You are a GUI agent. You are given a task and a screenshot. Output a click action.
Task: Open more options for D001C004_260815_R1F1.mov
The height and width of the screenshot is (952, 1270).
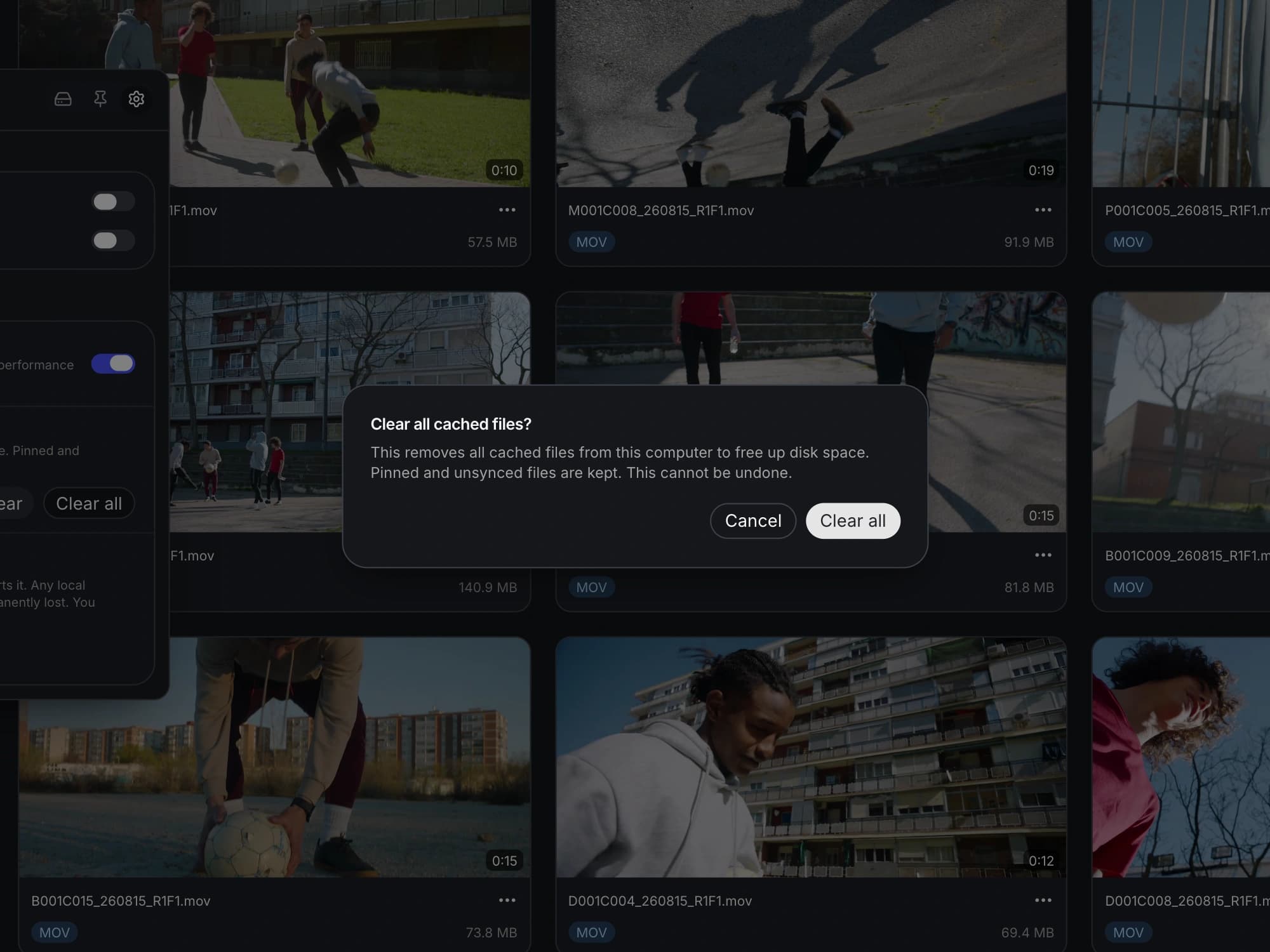(1043, 901)
